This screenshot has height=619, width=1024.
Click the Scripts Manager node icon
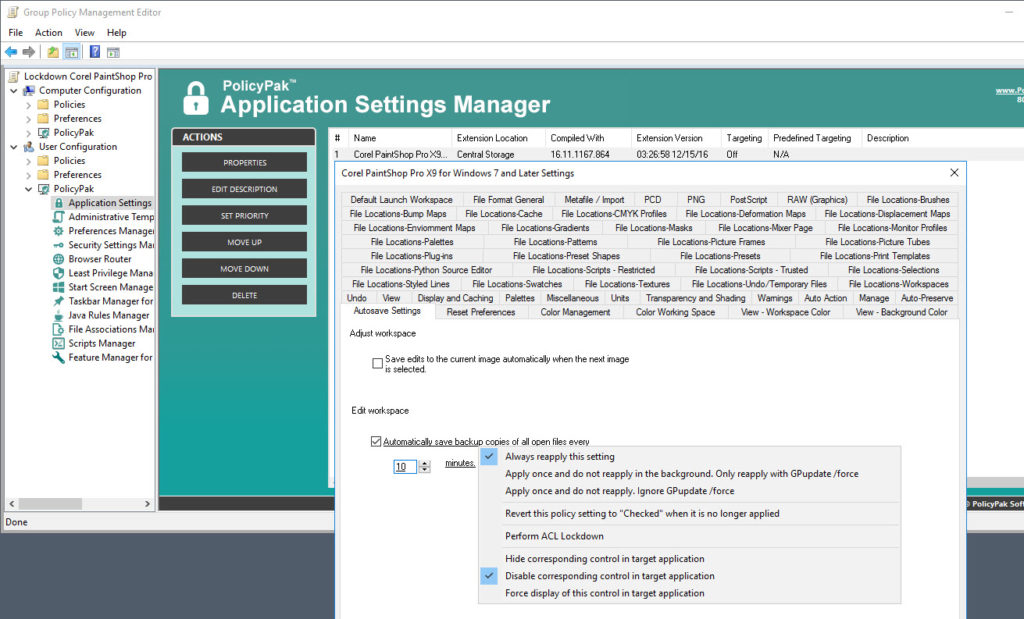pyautogui.click(x=58, y=343)
